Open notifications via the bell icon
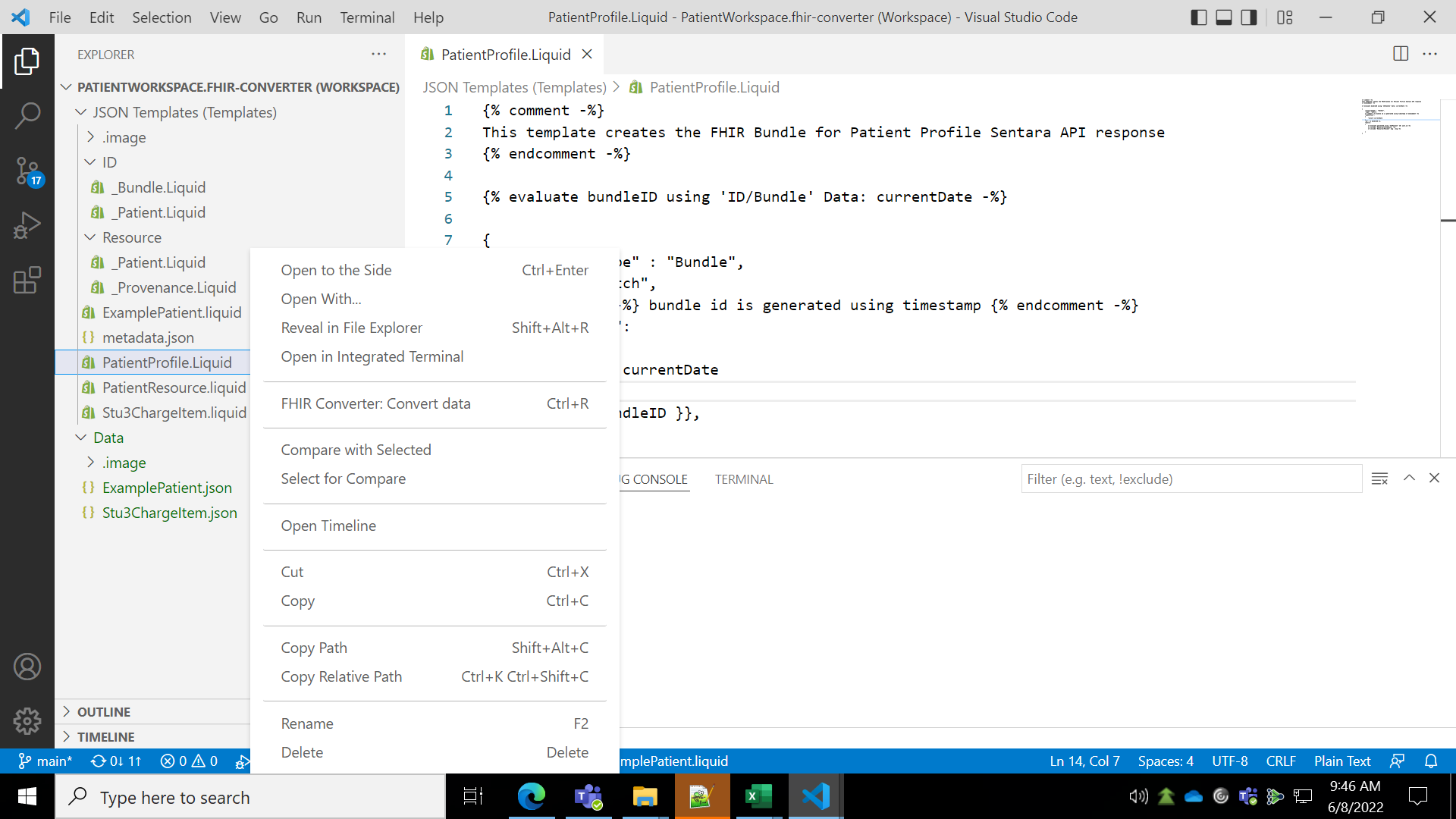Screen dimensions: 1456x819 [1432, 761]
